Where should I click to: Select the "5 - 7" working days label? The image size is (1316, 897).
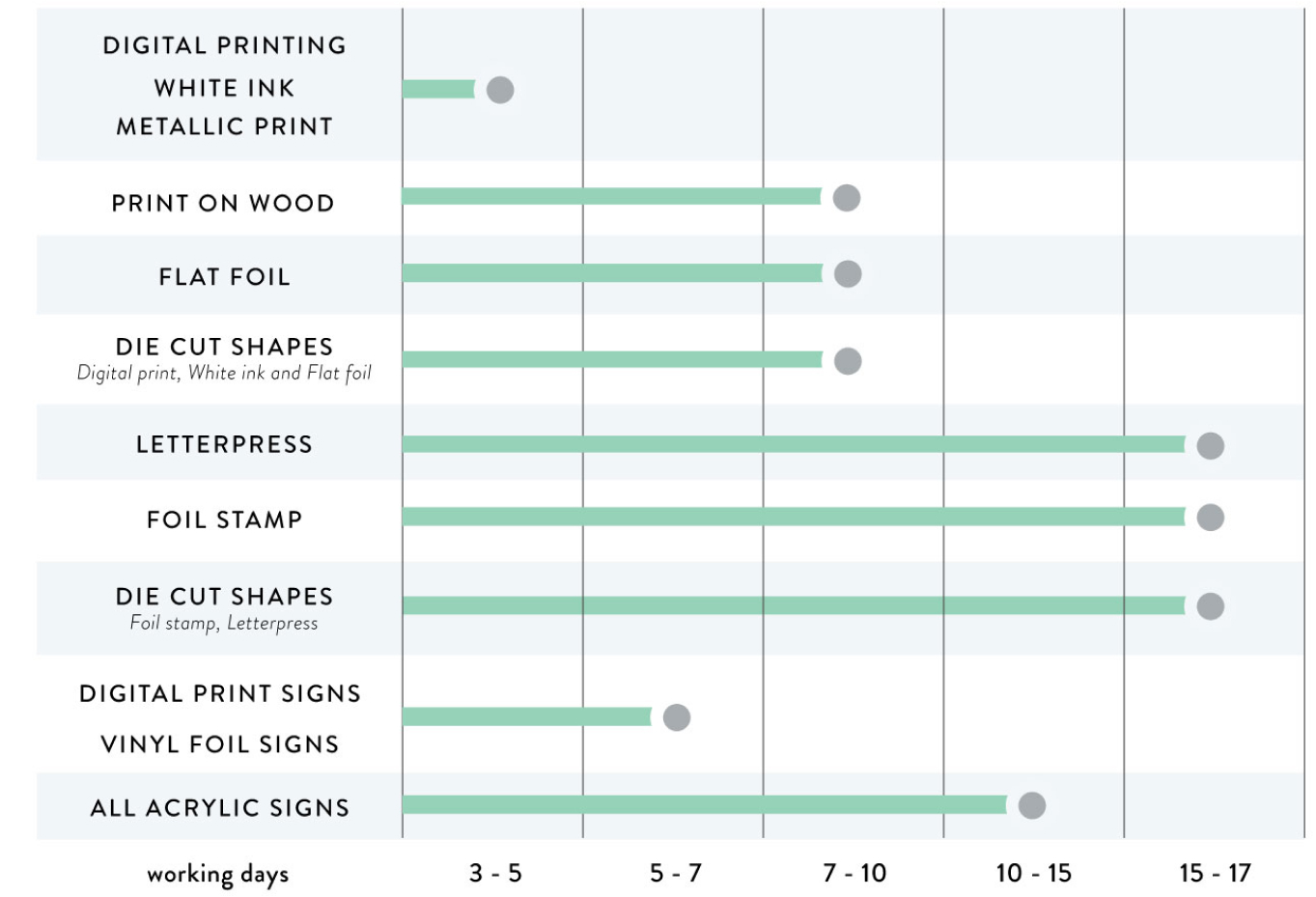676,873
